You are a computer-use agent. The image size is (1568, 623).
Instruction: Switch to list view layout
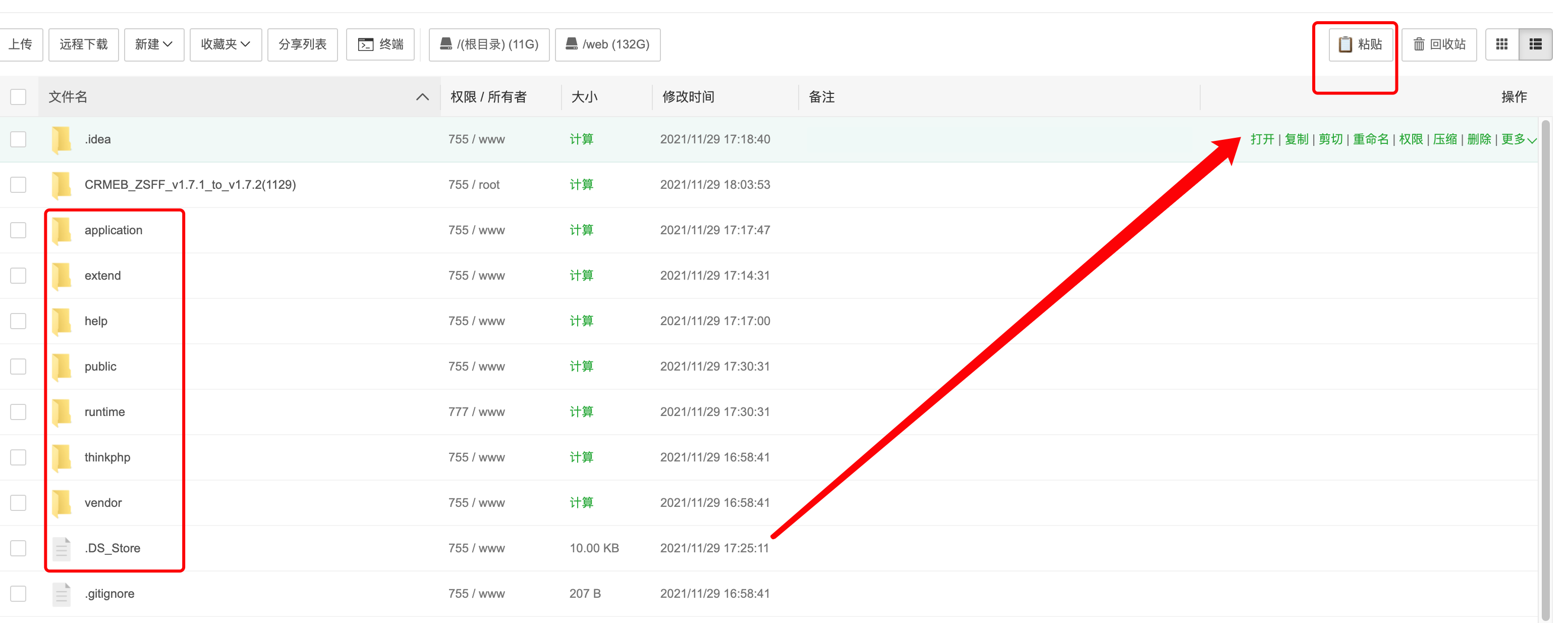click(x=1535, y=44)
